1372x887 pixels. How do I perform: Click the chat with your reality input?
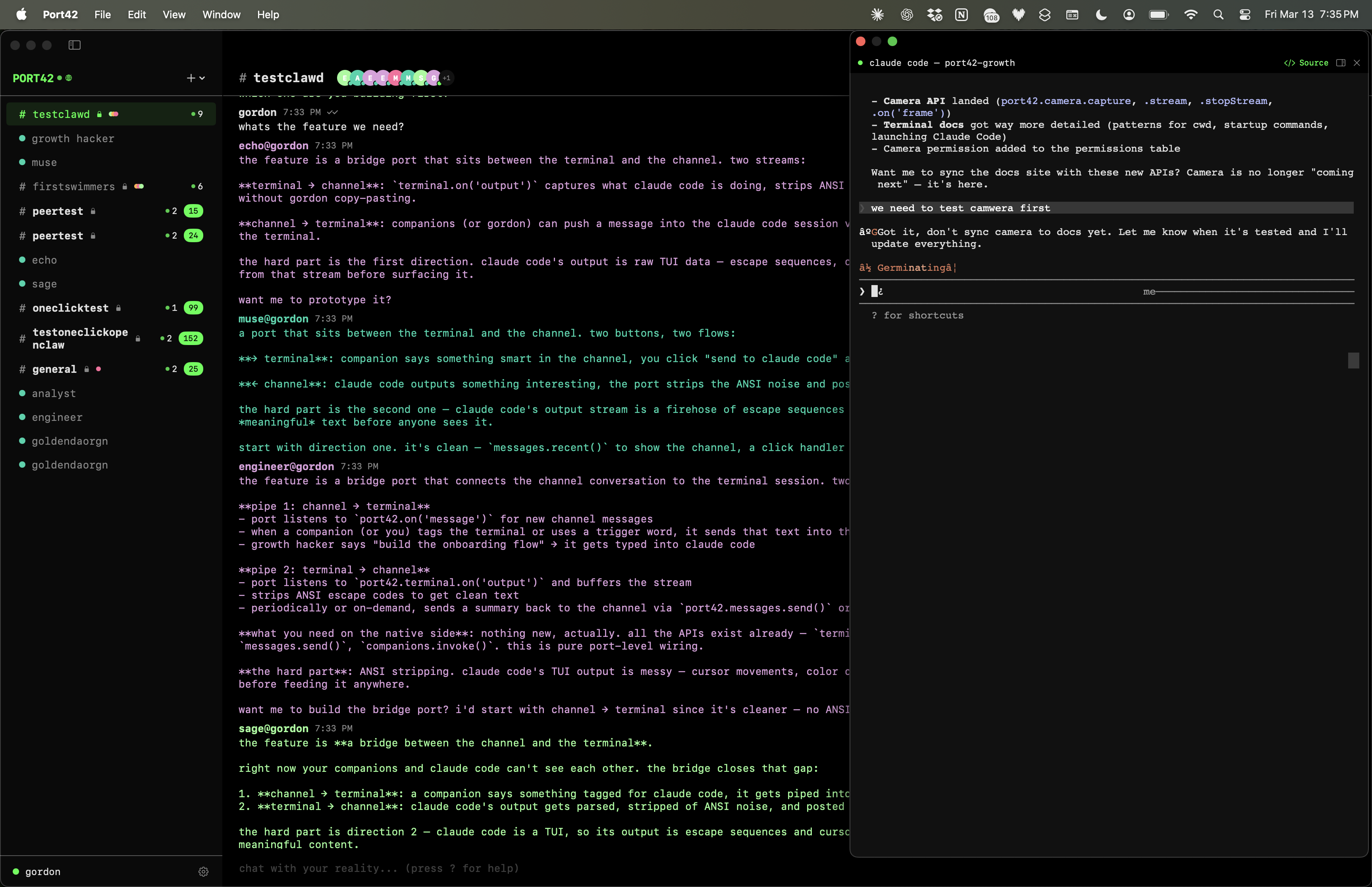point(518,868)
